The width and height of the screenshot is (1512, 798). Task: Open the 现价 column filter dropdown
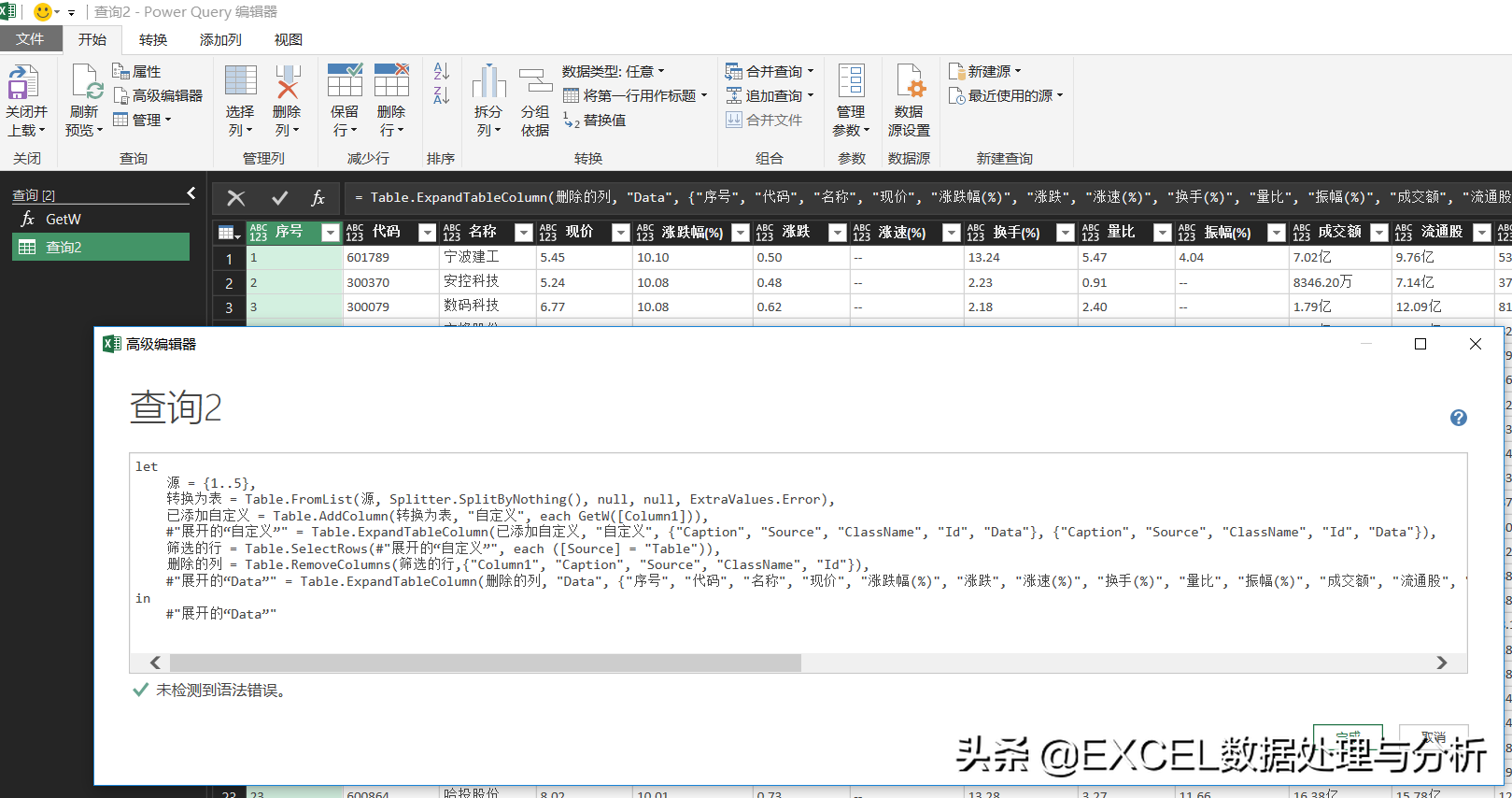coord(621,233)
